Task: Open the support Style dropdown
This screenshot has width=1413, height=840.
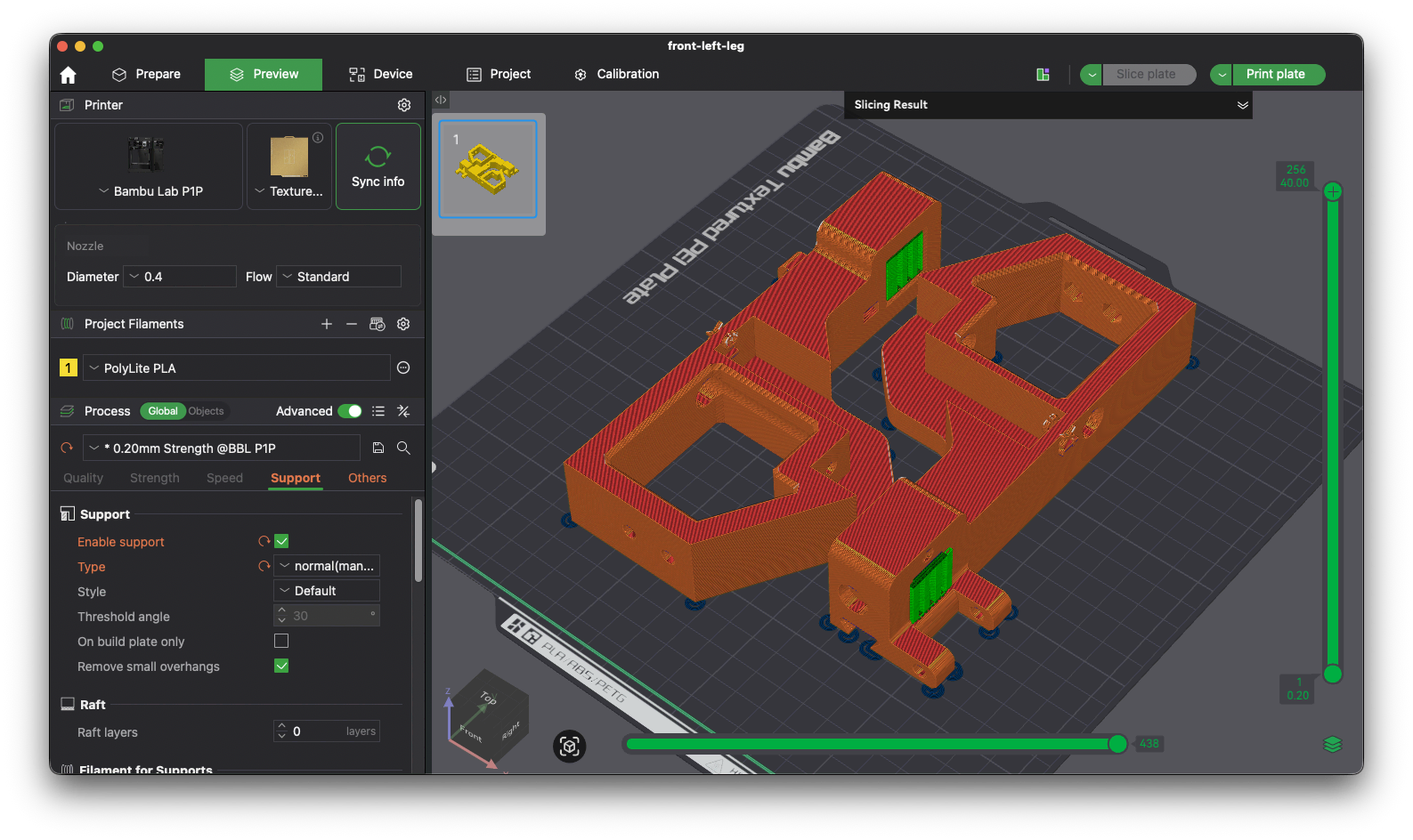Action: tap(327, 591)
